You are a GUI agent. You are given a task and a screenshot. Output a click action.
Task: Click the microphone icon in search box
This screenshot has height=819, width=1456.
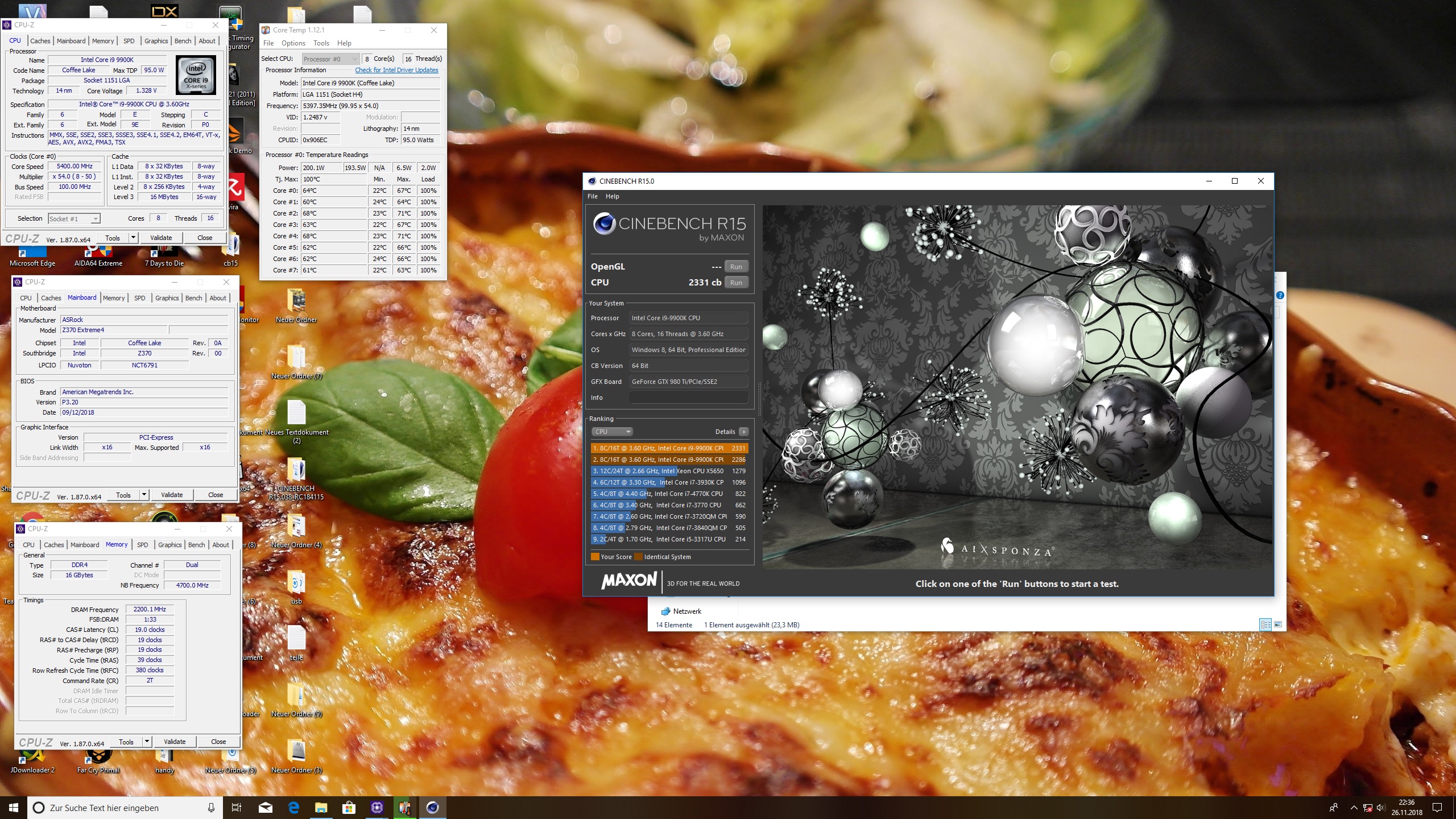pos(211,808)
